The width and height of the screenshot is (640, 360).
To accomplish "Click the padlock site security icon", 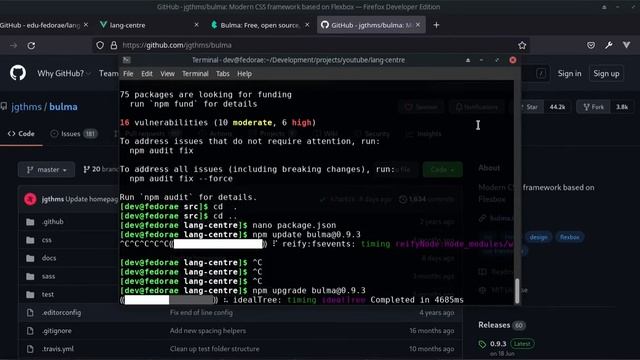I will coord(114,45).
